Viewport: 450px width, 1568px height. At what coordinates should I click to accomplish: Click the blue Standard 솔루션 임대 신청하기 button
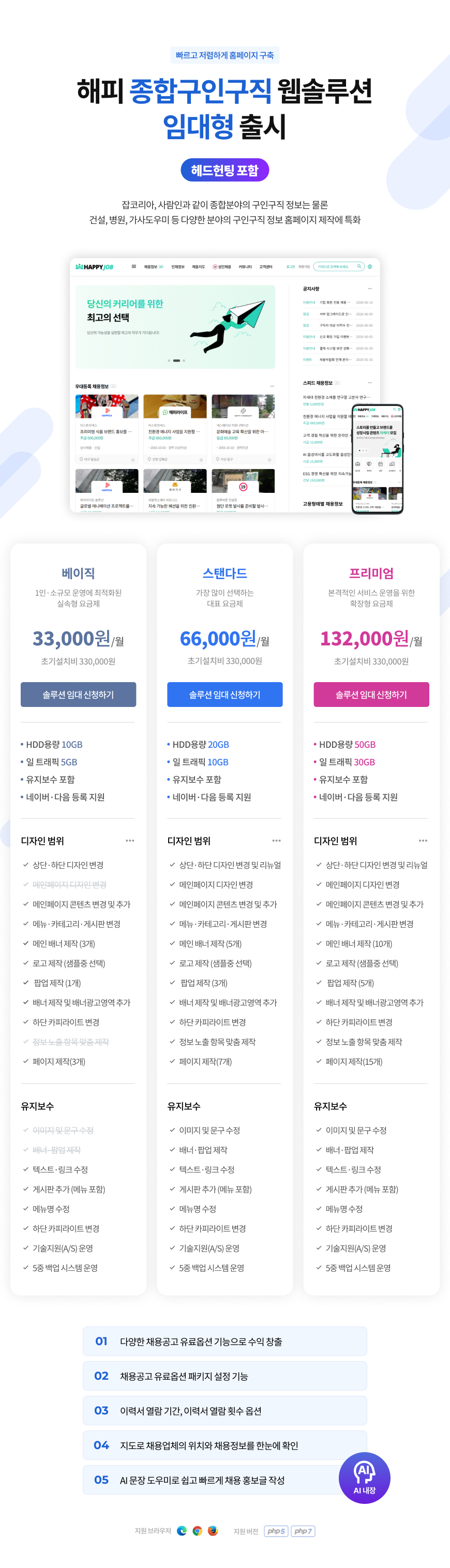tap(224, 694)
